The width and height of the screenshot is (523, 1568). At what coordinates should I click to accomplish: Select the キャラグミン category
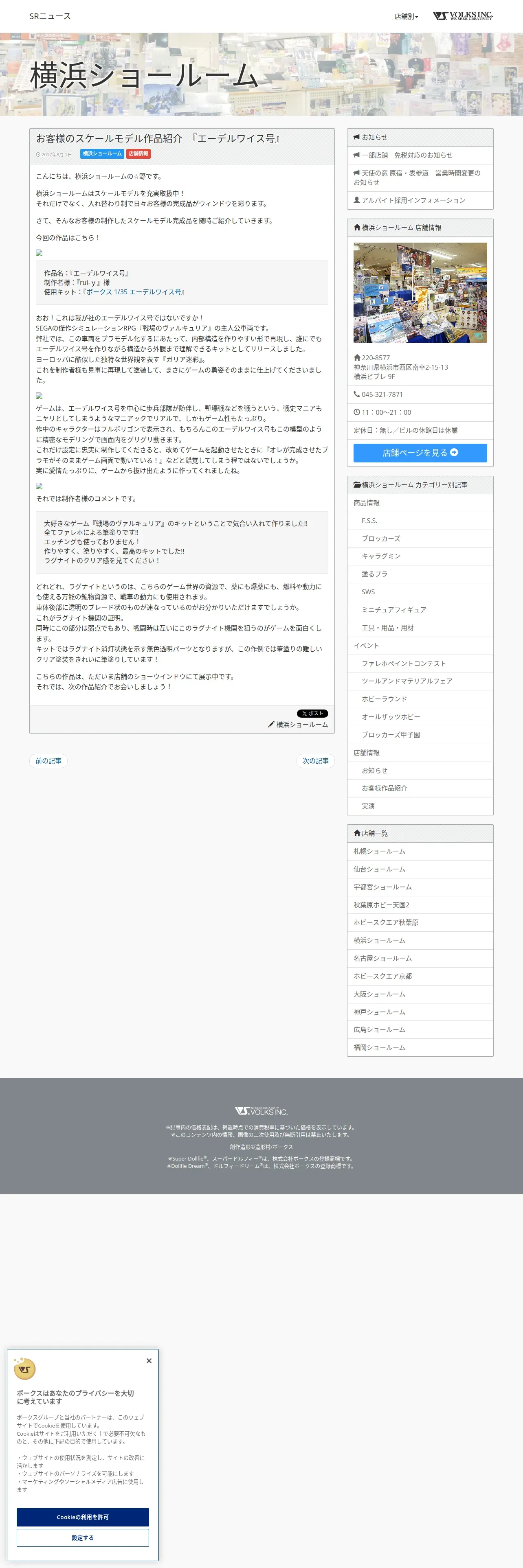420,556
